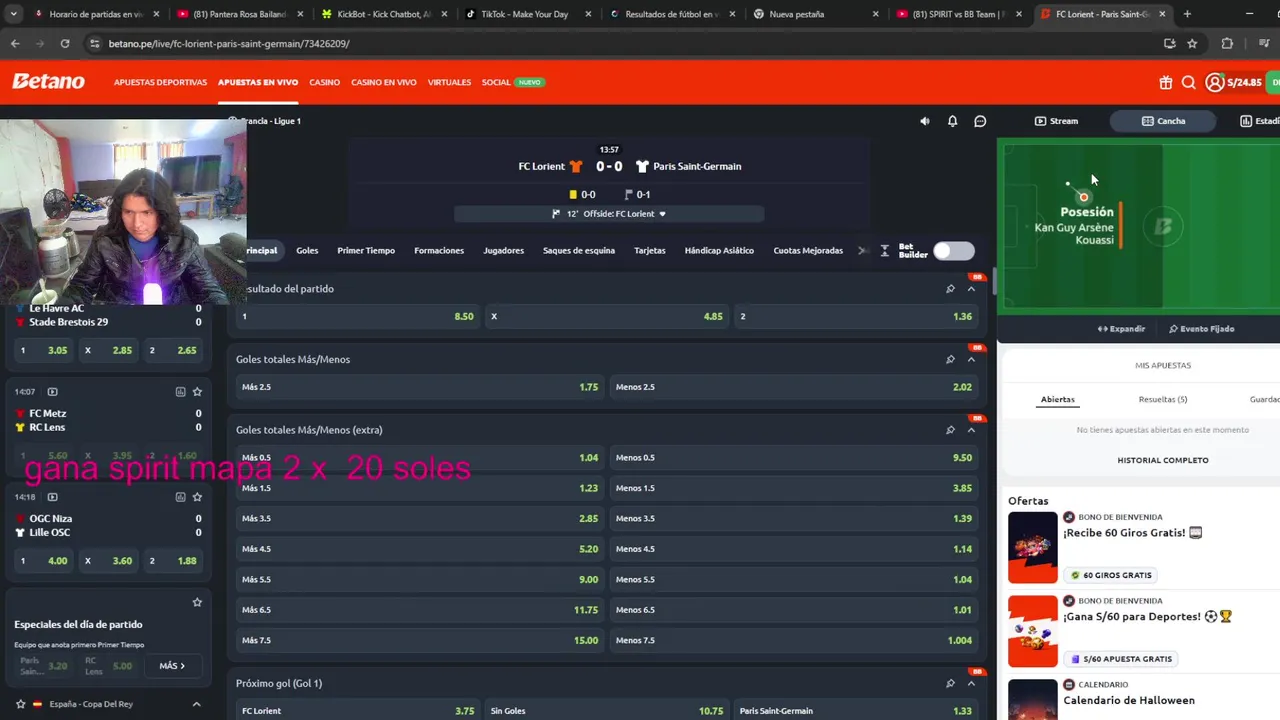Favorite the FC Metz vs RC Lens match
Viewport: 1280px width, 720px height.
click(x=197, y=392)
